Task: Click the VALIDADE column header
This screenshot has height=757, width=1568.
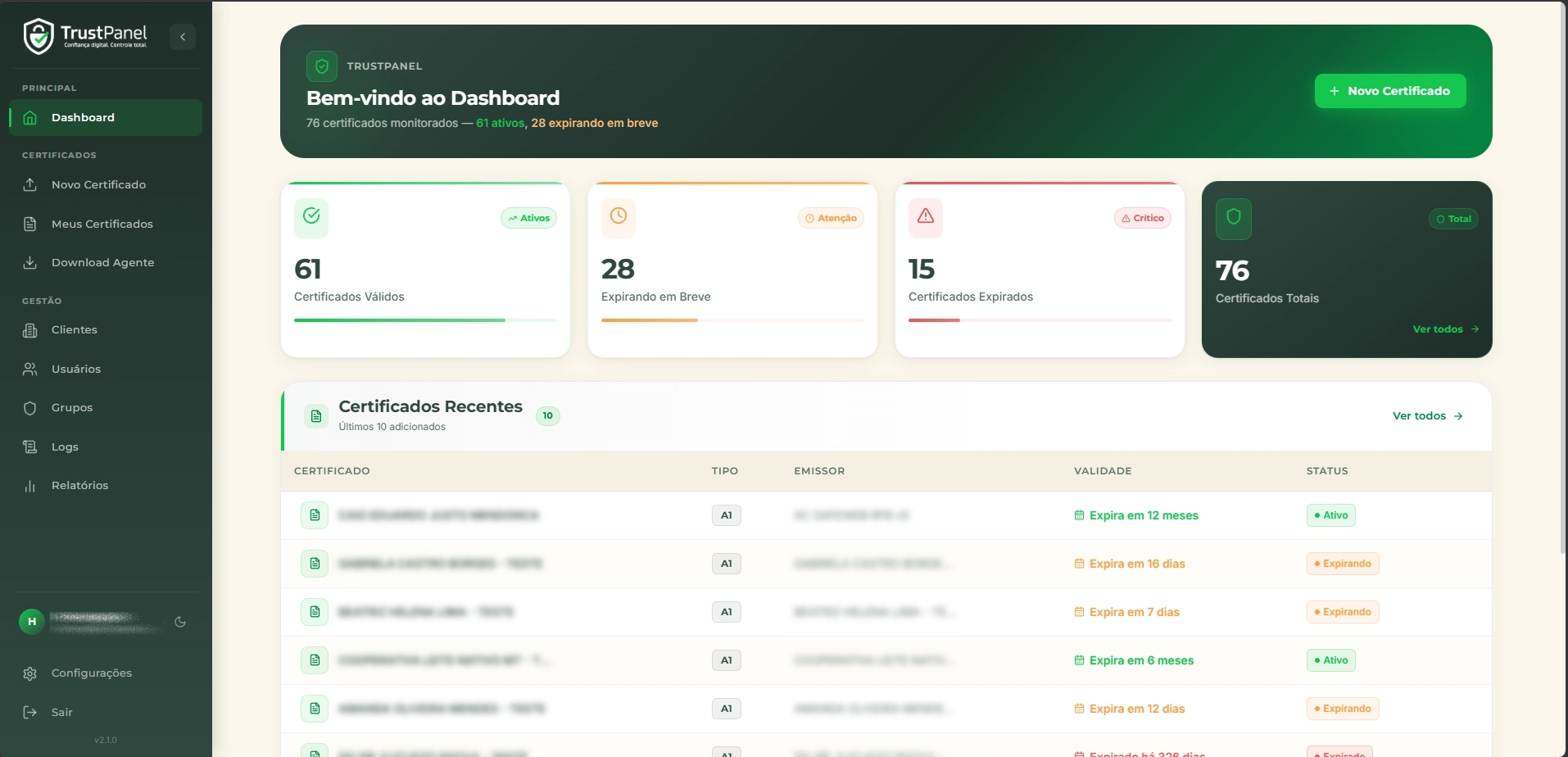Action: [x=1103, y=471]
